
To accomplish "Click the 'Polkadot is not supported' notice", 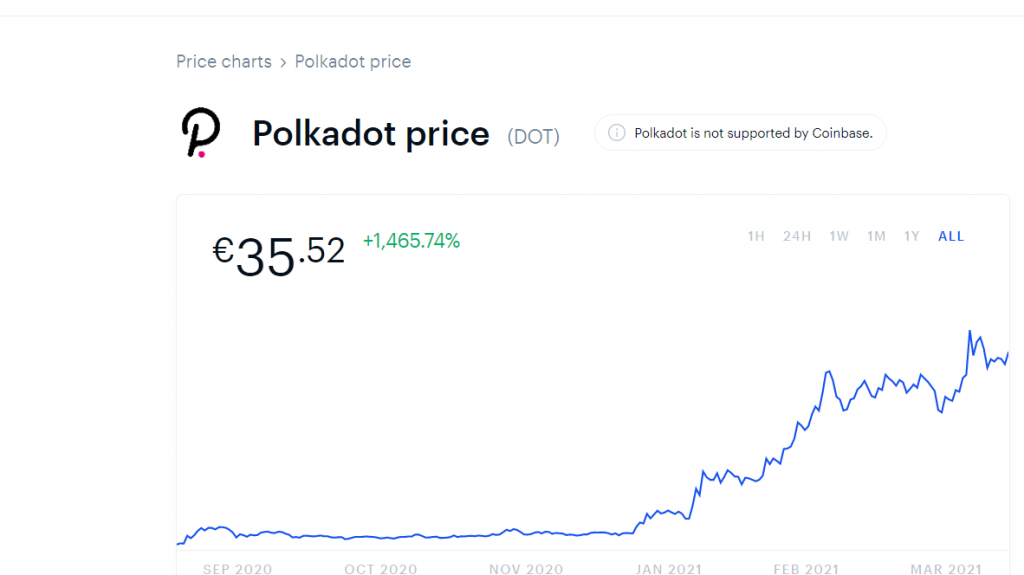I will pos(753,133).
